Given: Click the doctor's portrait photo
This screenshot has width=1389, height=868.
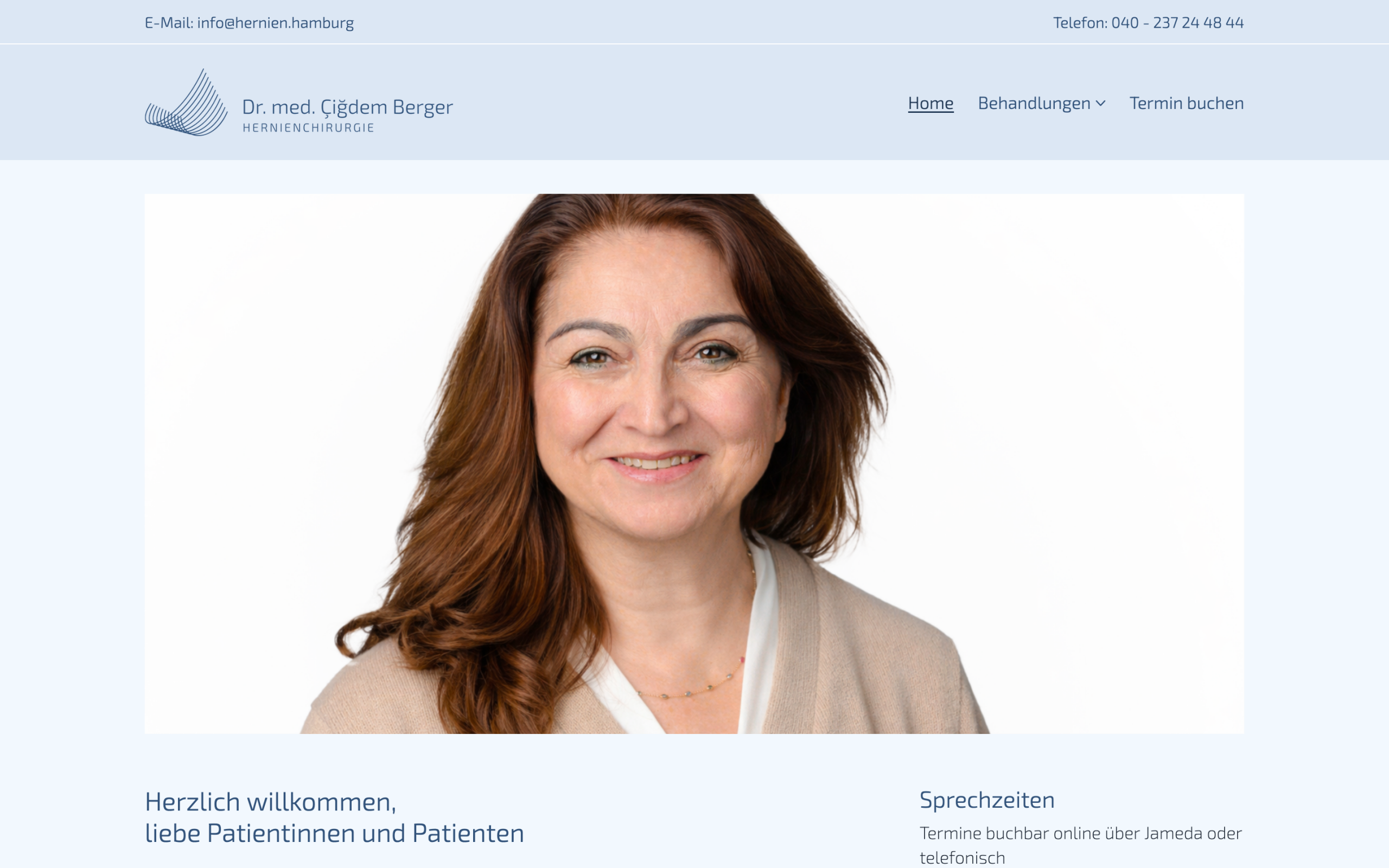Looking at the screenshot, I should point(694,463).
